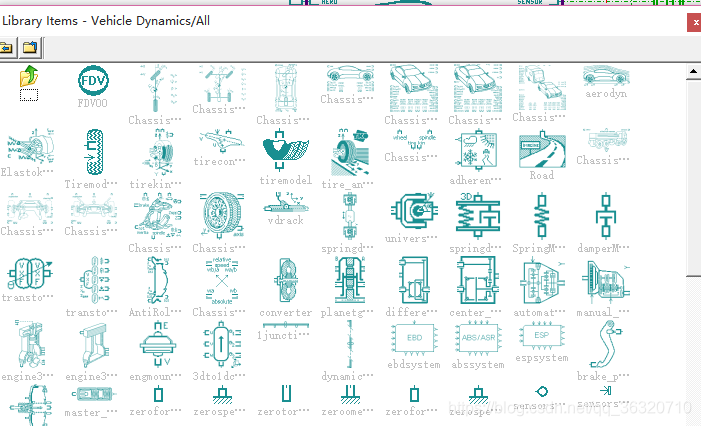Select the aerodyn car component
This screenshot has width=701, height=426.
(606, 76)
